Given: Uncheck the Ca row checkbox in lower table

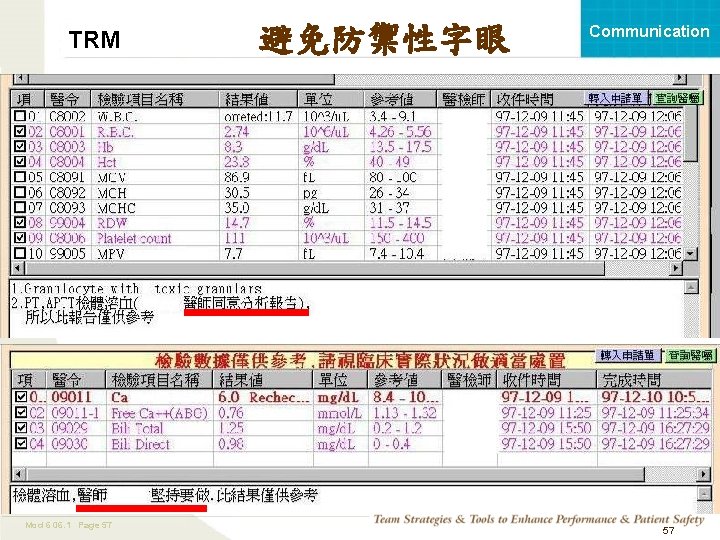Looking at the screenshot, I should coord(21,397).
